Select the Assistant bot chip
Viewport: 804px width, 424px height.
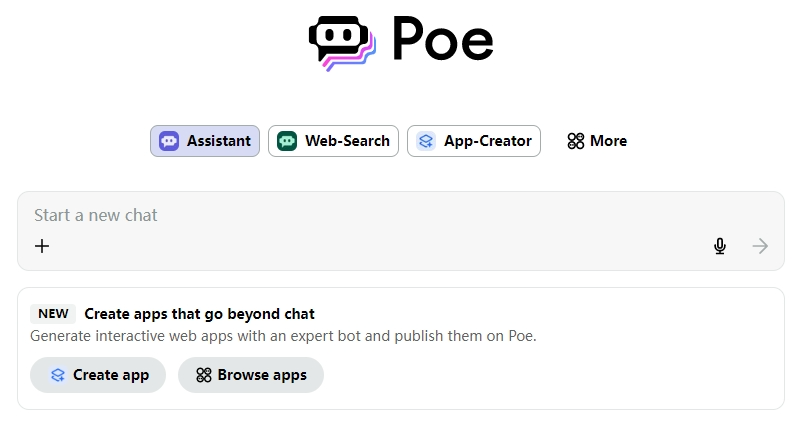tap(205, 141)
